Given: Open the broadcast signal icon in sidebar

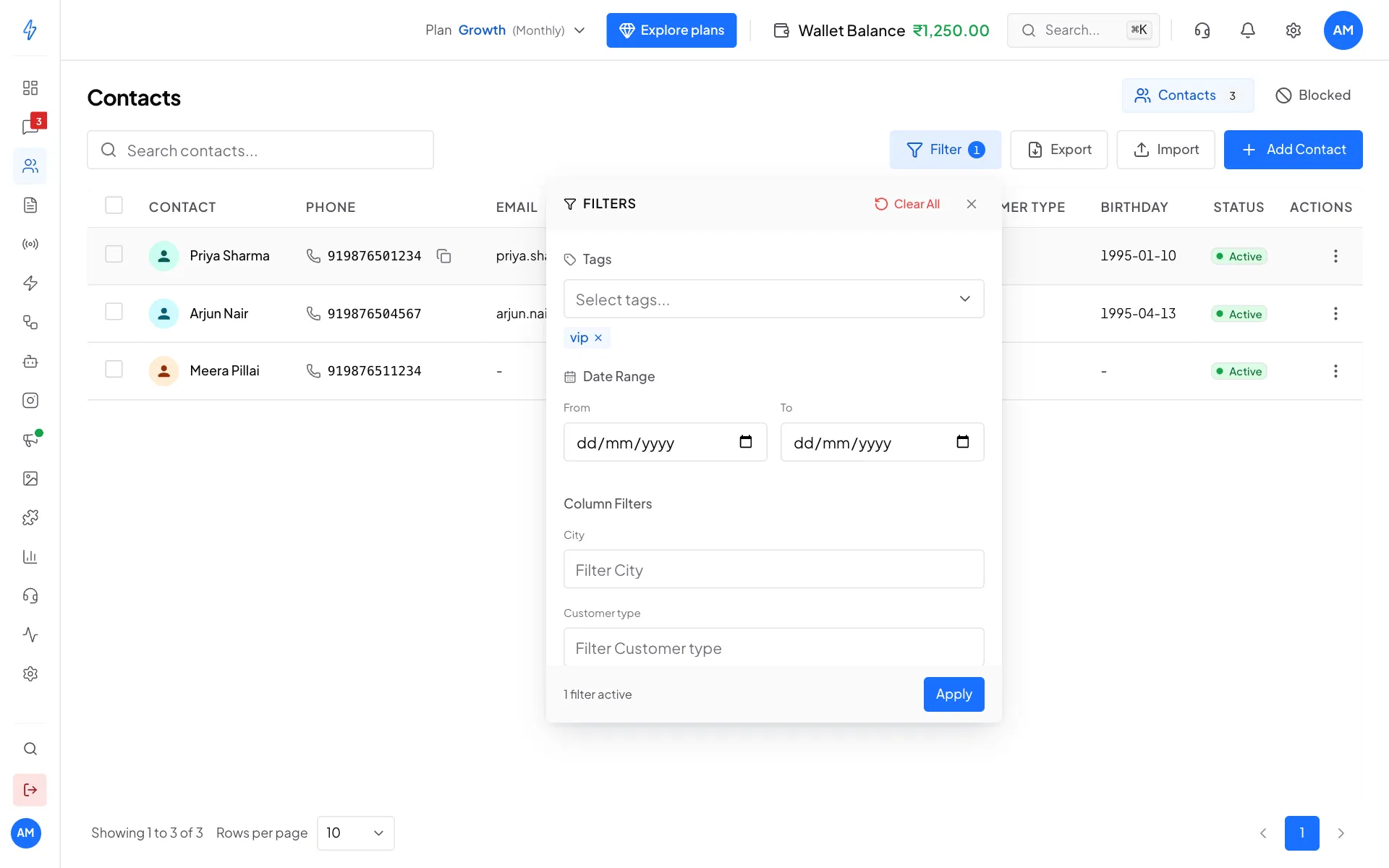Looking at the screenshot, I should tap(30, 244).
